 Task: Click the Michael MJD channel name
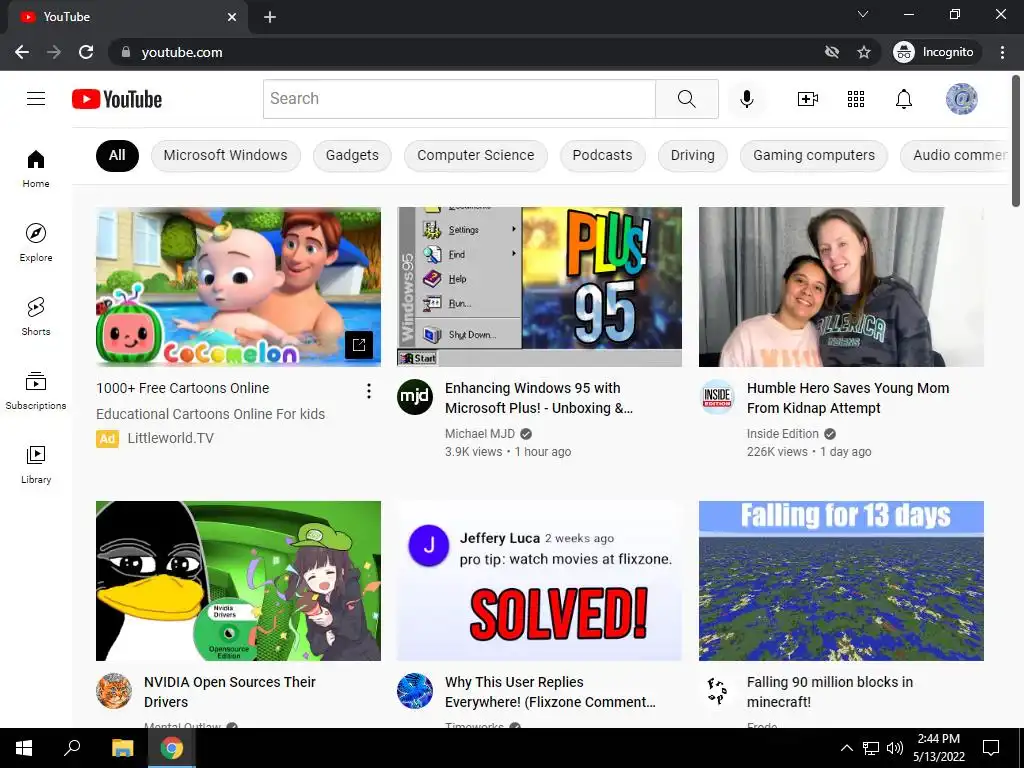tap(479, 434)
